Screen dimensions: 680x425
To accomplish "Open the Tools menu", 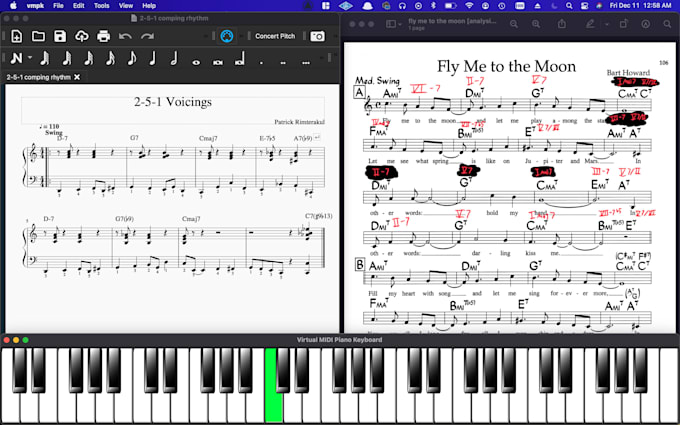I will tap(101, 6).
